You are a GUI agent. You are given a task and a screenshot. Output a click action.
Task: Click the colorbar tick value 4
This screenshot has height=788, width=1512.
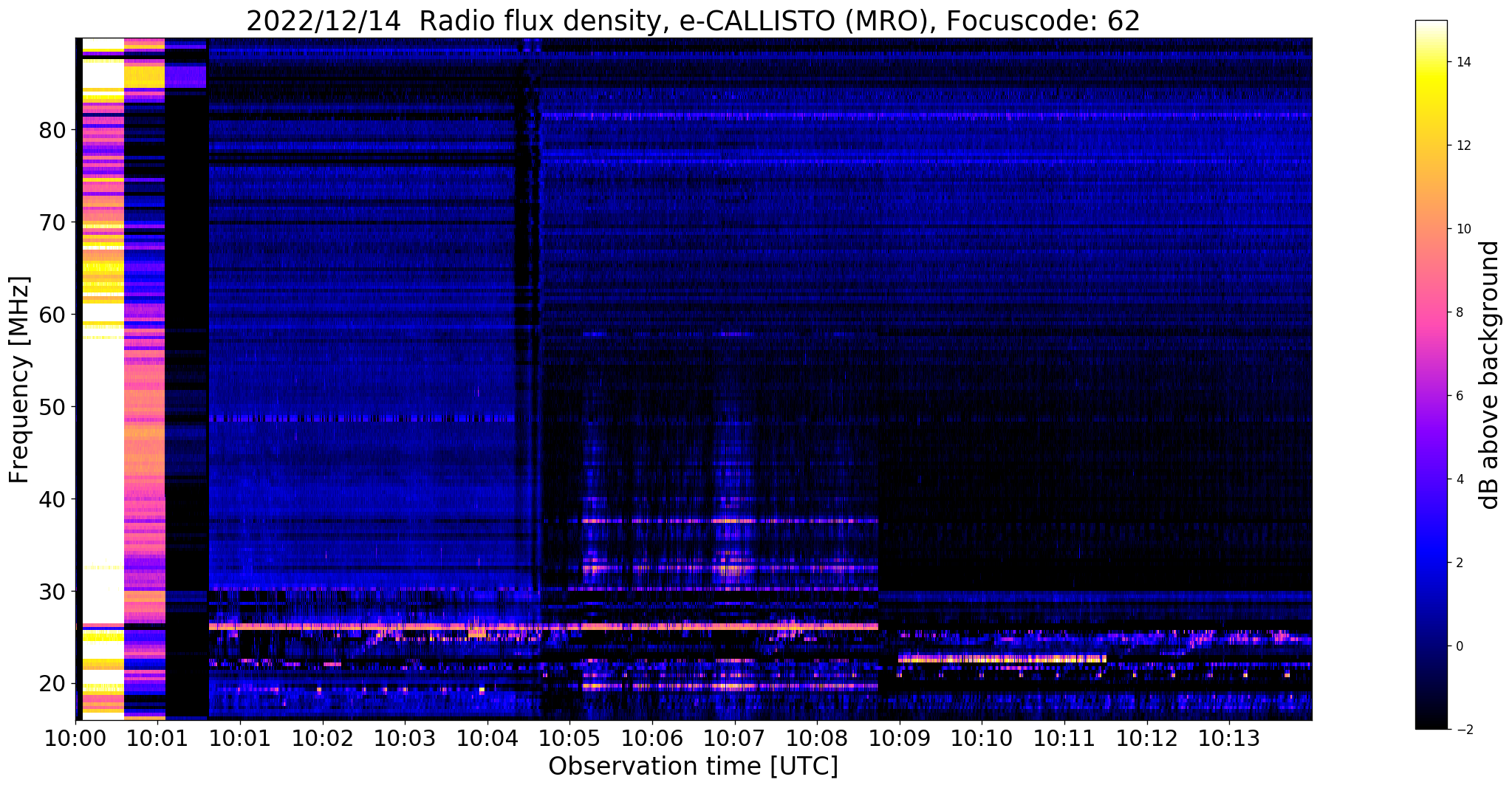click(1459, 479)
